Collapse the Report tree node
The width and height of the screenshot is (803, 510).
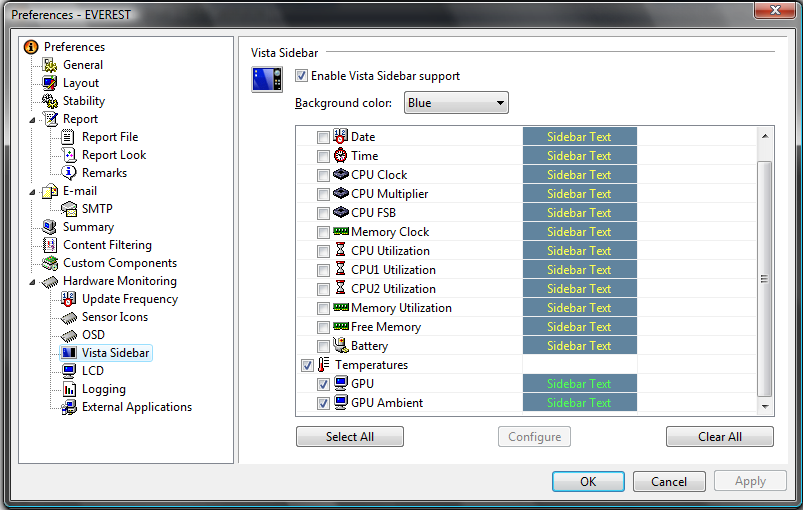point(32,120)
